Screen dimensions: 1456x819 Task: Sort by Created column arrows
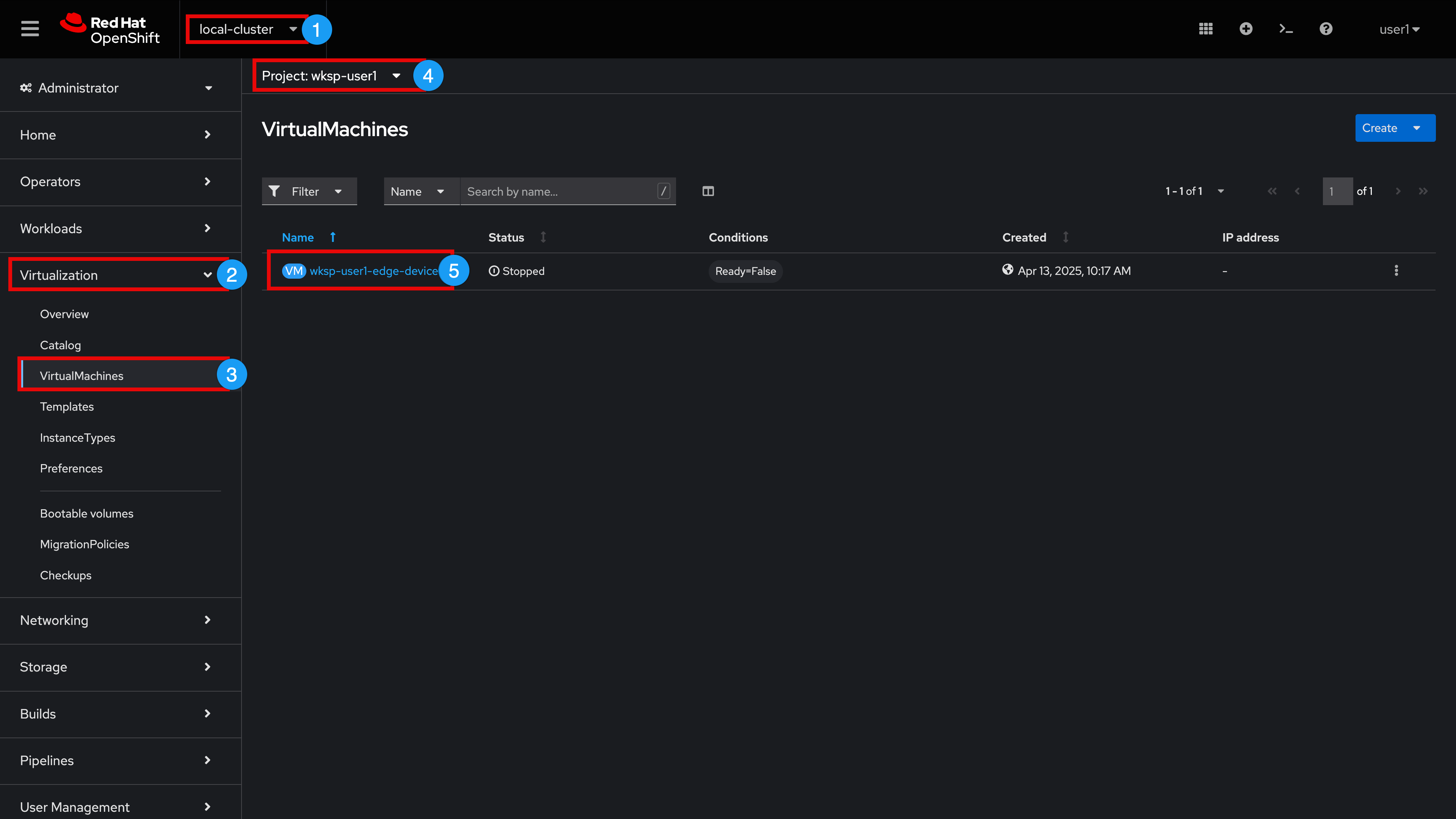1065,237
